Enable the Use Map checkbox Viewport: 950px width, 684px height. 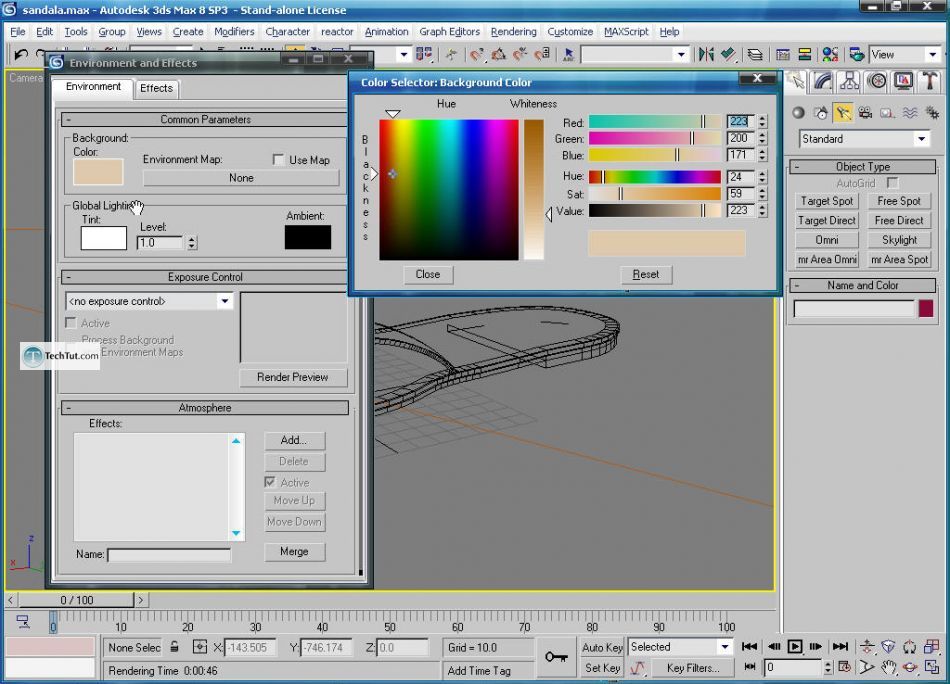(279, 160)
